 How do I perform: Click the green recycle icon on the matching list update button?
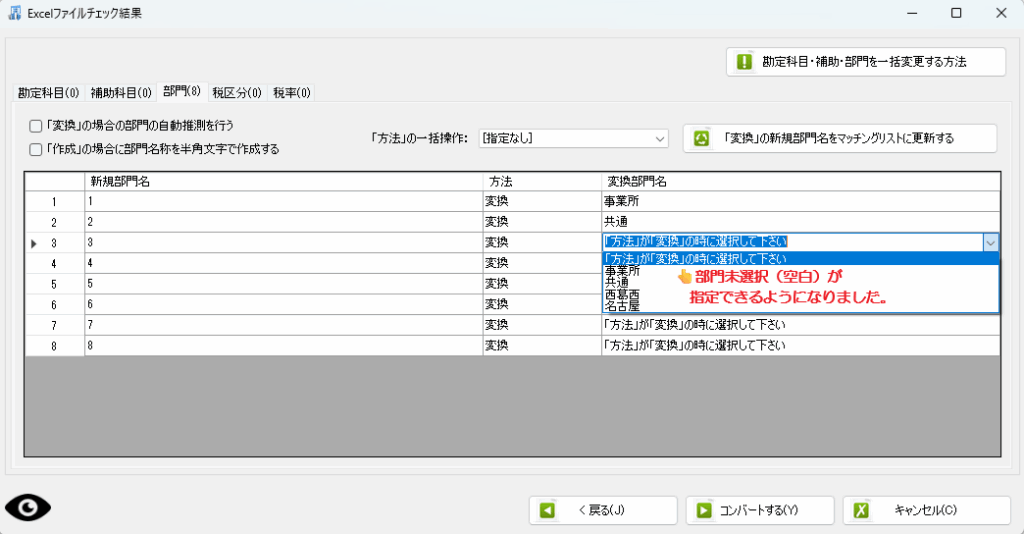(701, 138)
